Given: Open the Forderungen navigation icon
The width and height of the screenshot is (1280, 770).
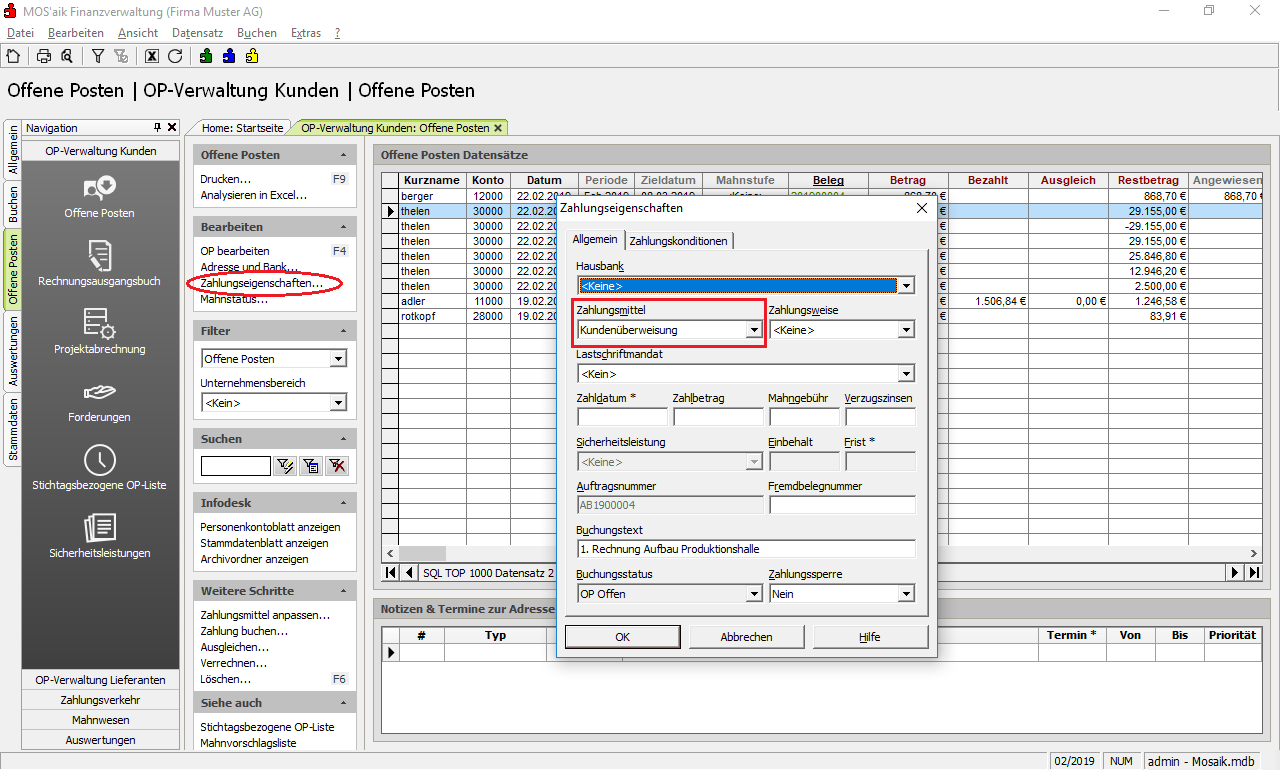Looking at the screenshot, I should [99, 400].
